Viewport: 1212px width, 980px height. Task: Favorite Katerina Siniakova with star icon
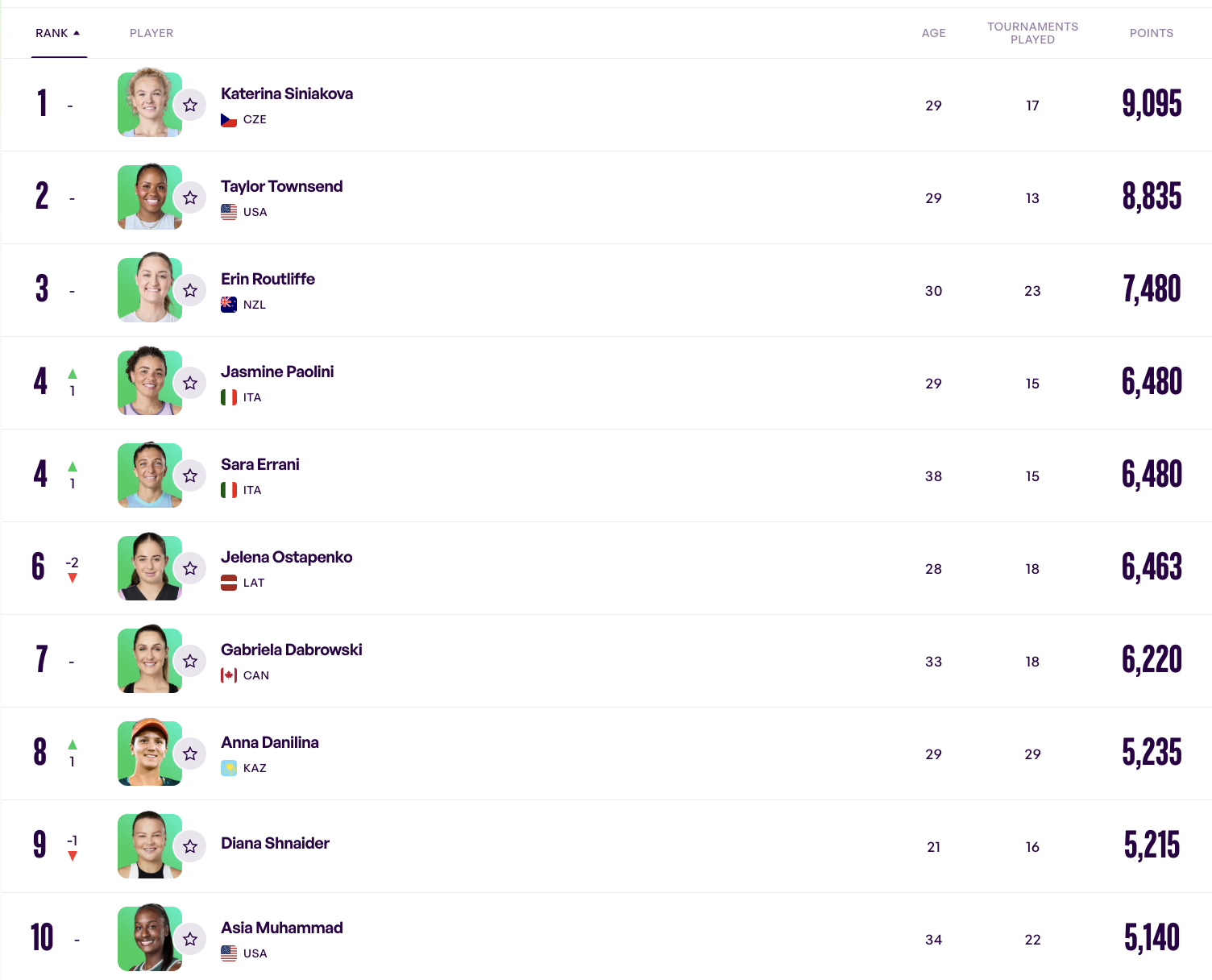pos(190,105)
